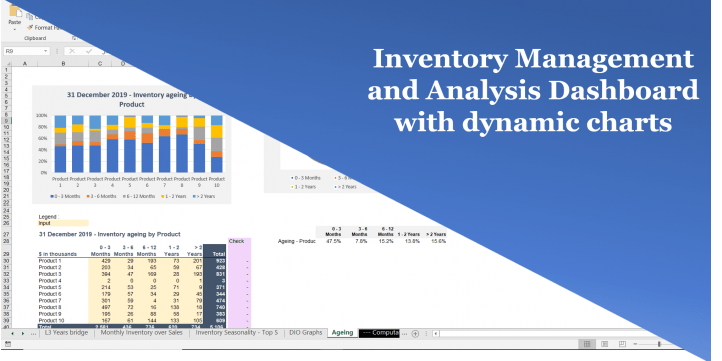Click the zoom slider handle
The height and width of the screenshot is (361, 722).
659,344
